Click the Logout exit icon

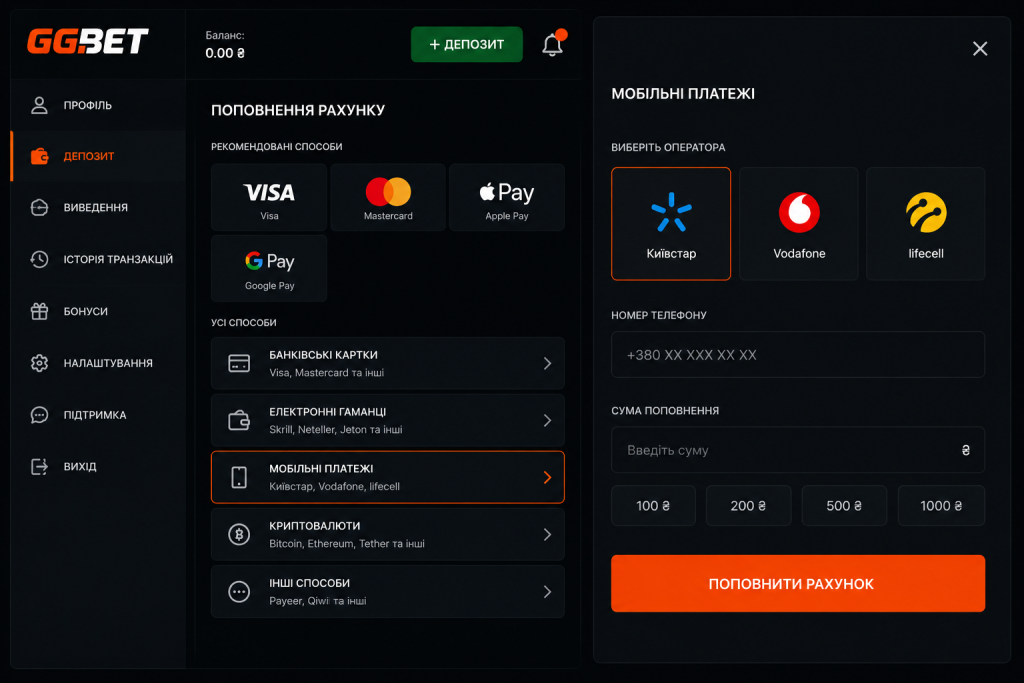[39, 466]
